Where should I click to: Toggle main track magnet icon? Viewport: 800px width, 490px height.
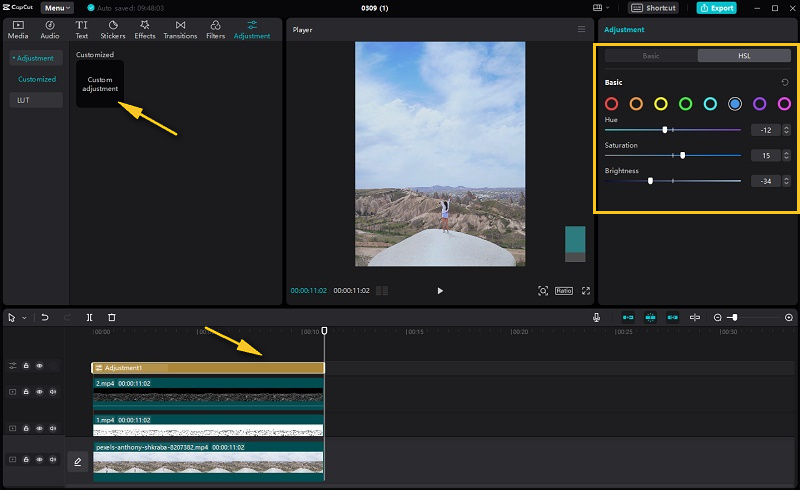(628, 317)
